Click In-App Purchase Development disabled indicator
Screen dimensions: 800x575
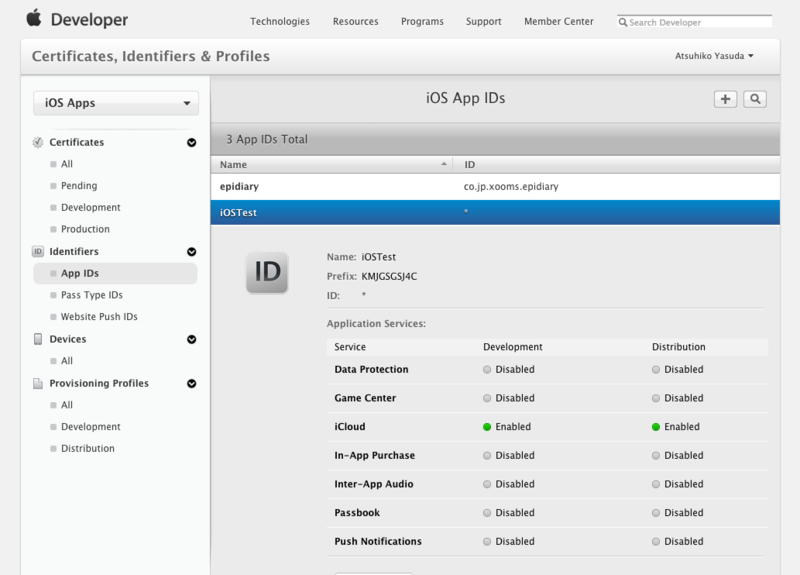click(x=487, y=456)
